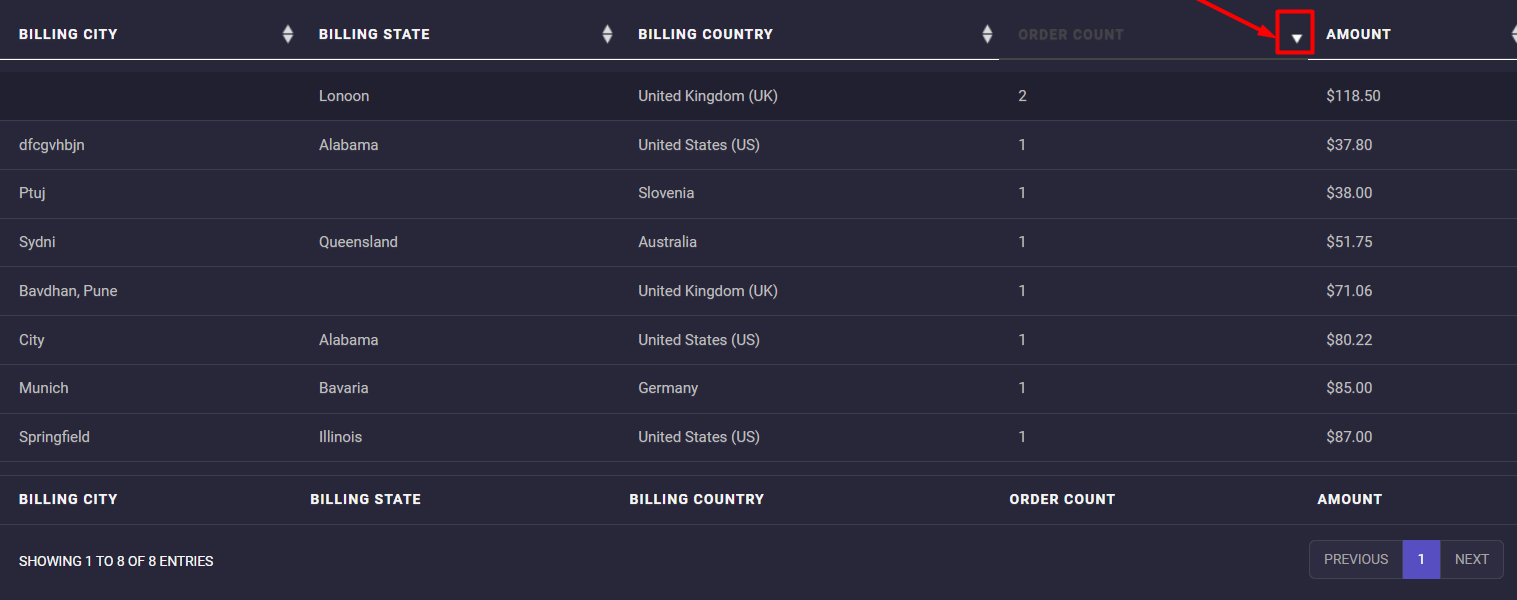Screen dimensions: 1517x600
Task: Go to the Next page
Action: [x=1471, y=559]
